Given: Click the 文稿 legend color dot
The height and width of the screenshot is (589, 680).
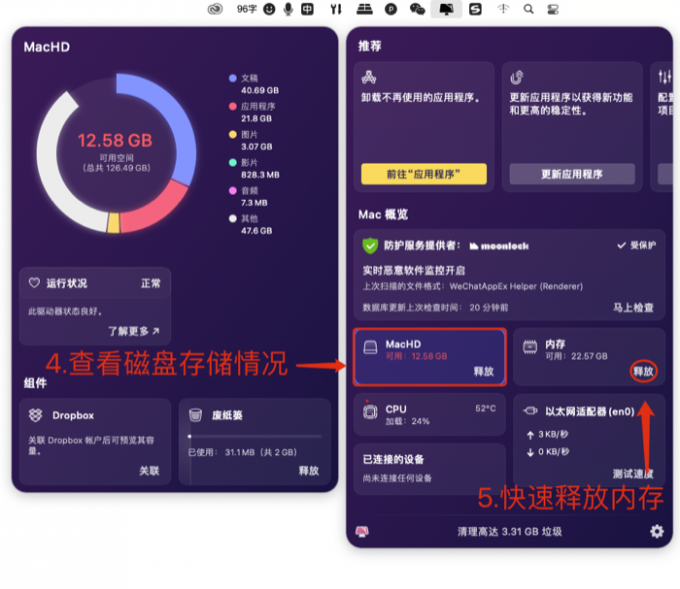Looking at the screenshot, I should coord(233,78).
